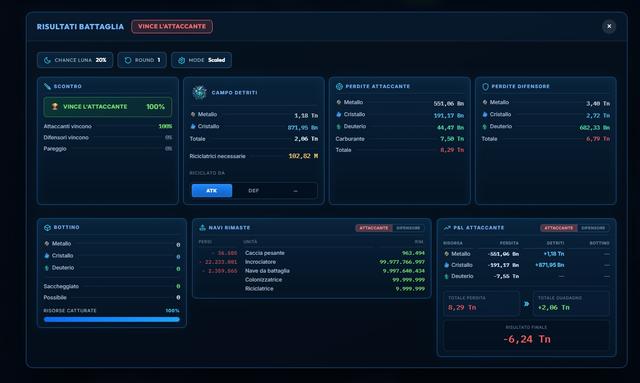
Task: Click the Risultati Battaglia title
Action: pos(80,27)
